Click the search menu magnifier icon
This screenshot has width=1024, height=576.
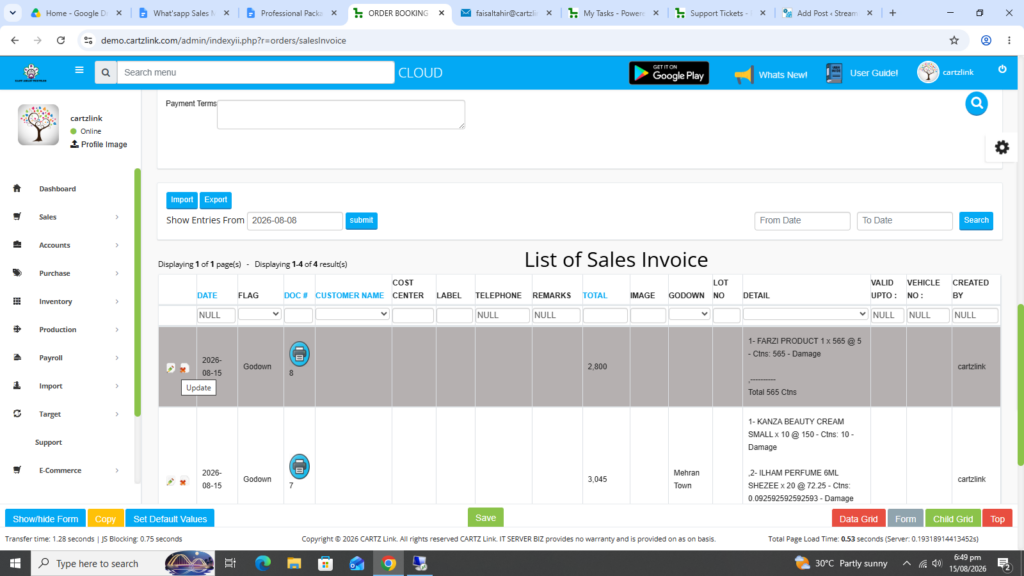click(106, 72)
